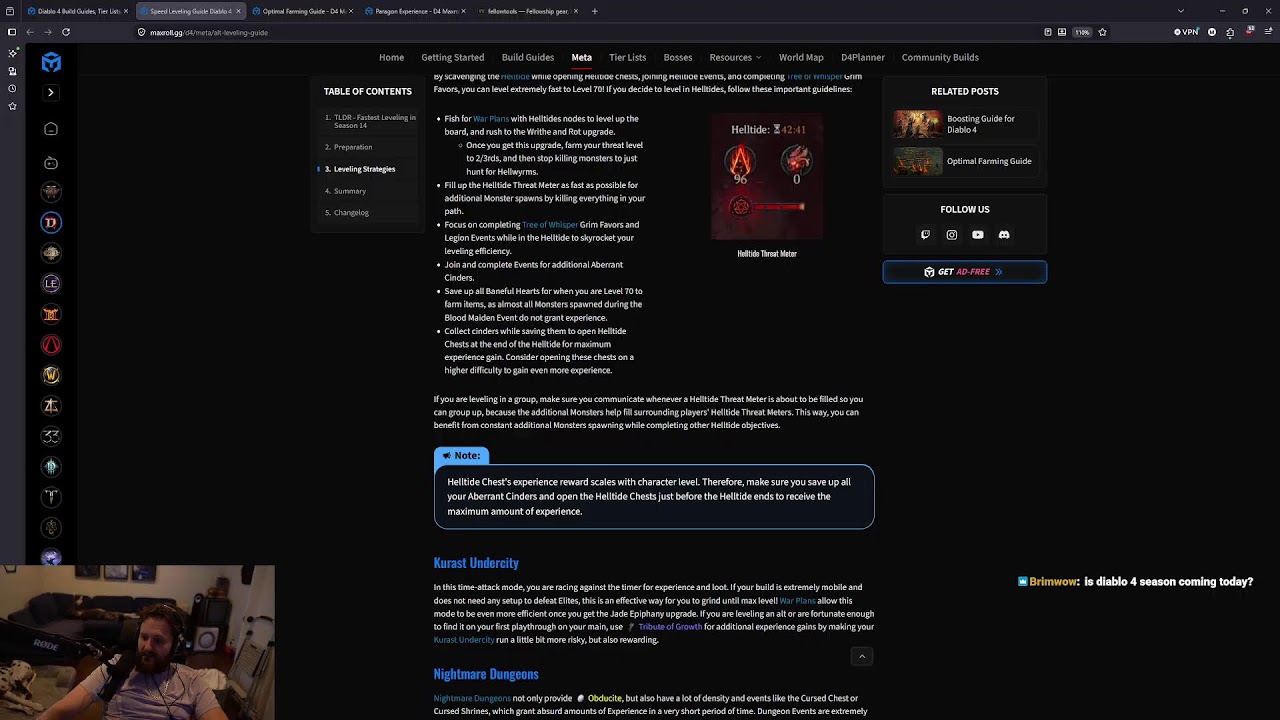Jump to Summary in table of contents
The height and width of the screenshot is (720, 1280).
point(349,191)
